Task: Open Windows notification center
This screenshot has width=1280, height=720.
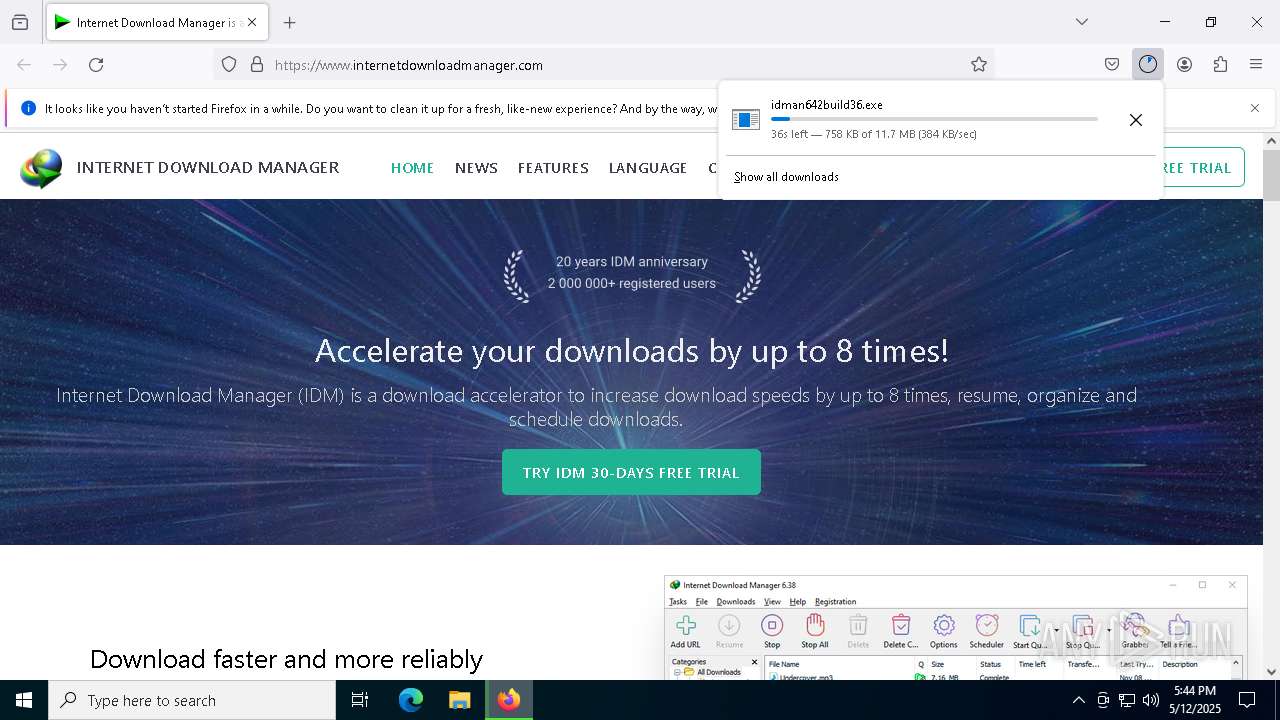Action: tap(1247, 700)
